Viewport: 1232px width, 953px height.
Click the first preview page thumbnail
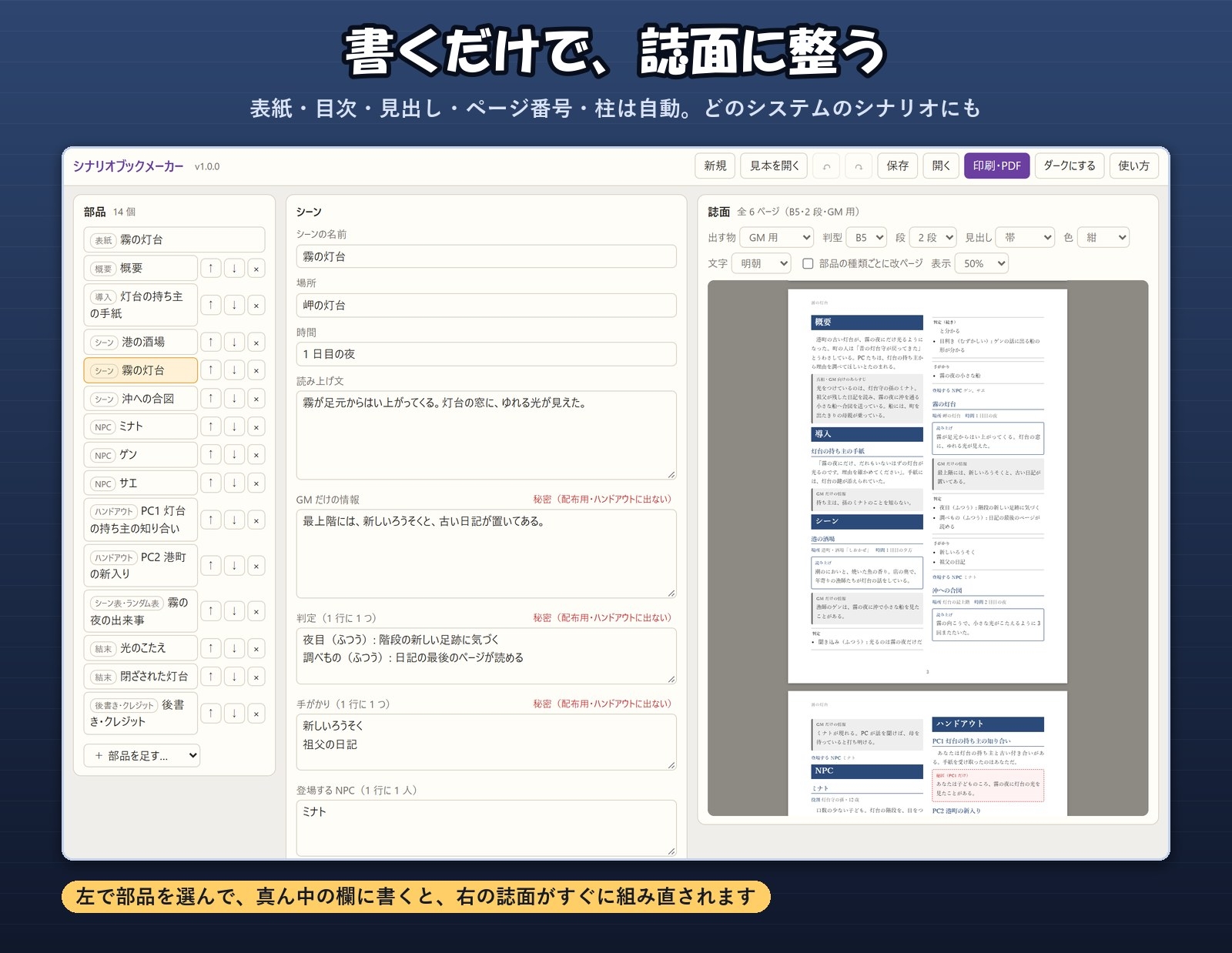coord(927,486)
